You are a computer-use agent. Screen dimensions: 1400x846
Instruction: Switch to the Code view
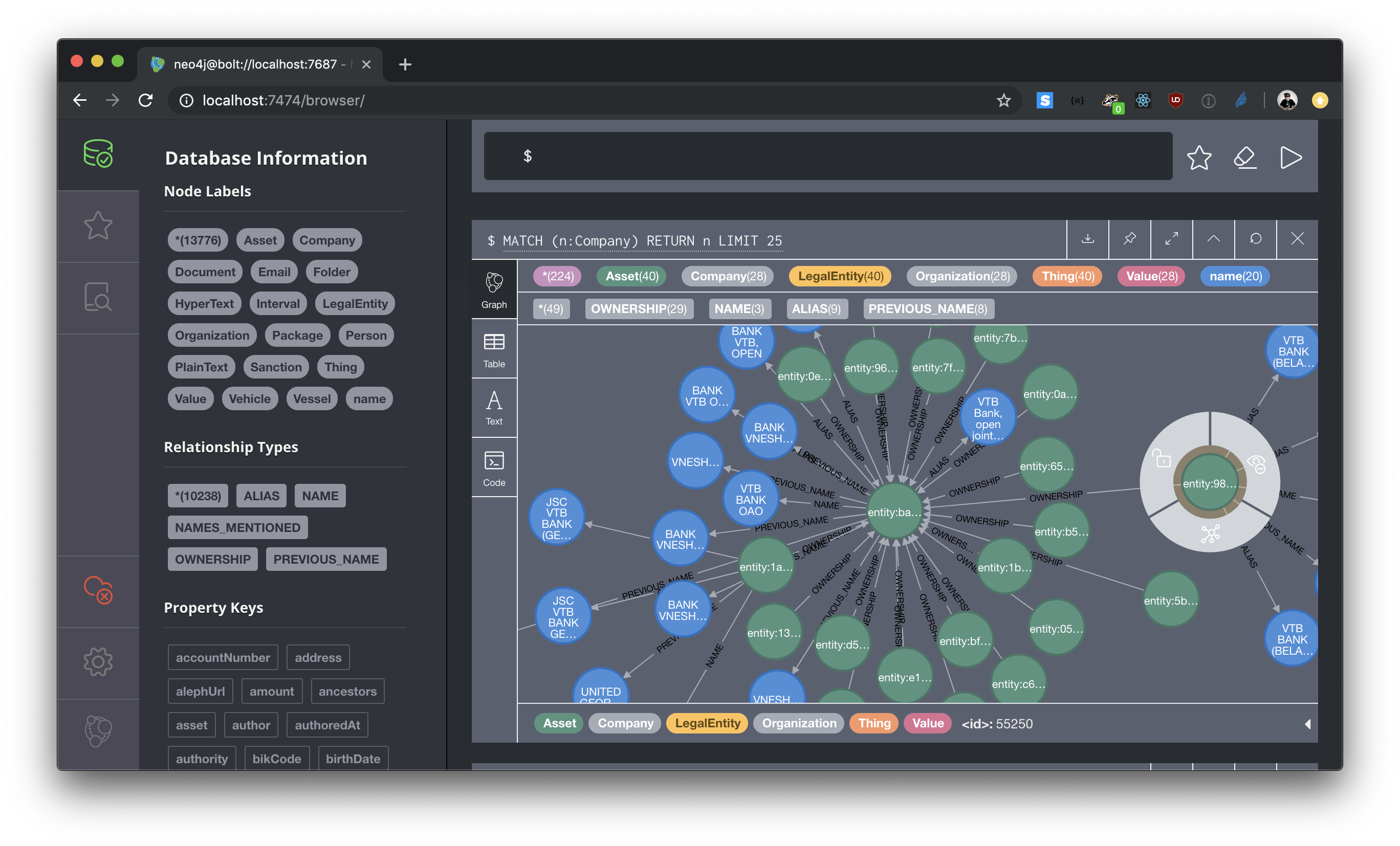[x=494, y=468]
